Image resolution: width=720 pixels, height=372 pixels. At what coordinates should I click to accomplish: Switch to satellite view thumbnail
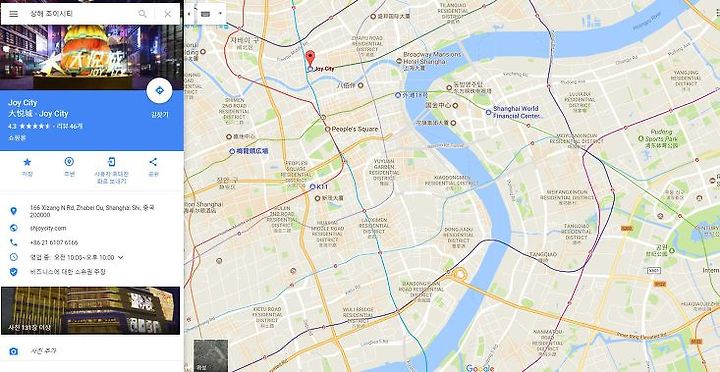[x=211, y=355]
